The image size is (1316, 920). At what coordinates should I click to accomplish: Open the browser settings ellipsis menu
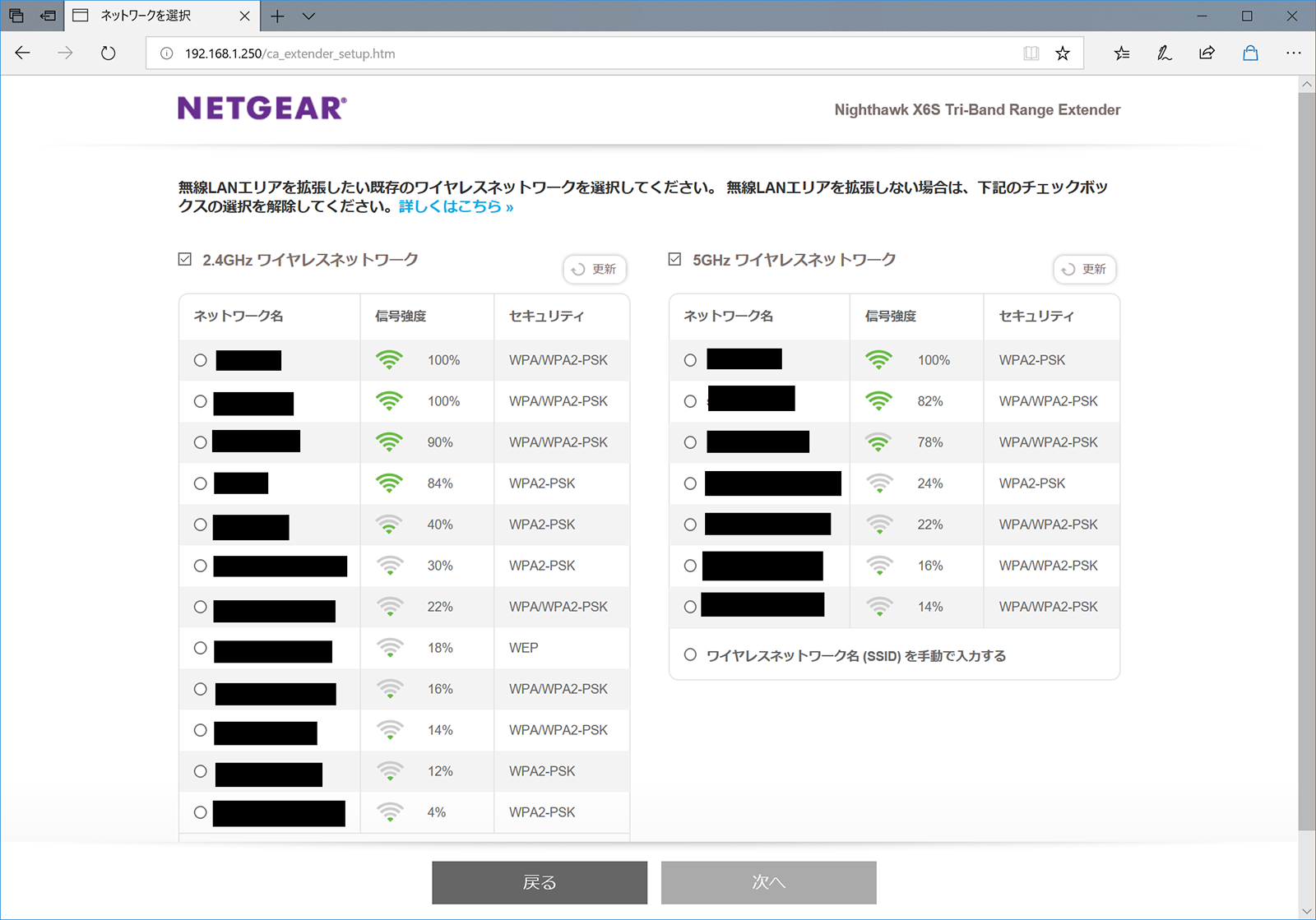click(1293, 53)
